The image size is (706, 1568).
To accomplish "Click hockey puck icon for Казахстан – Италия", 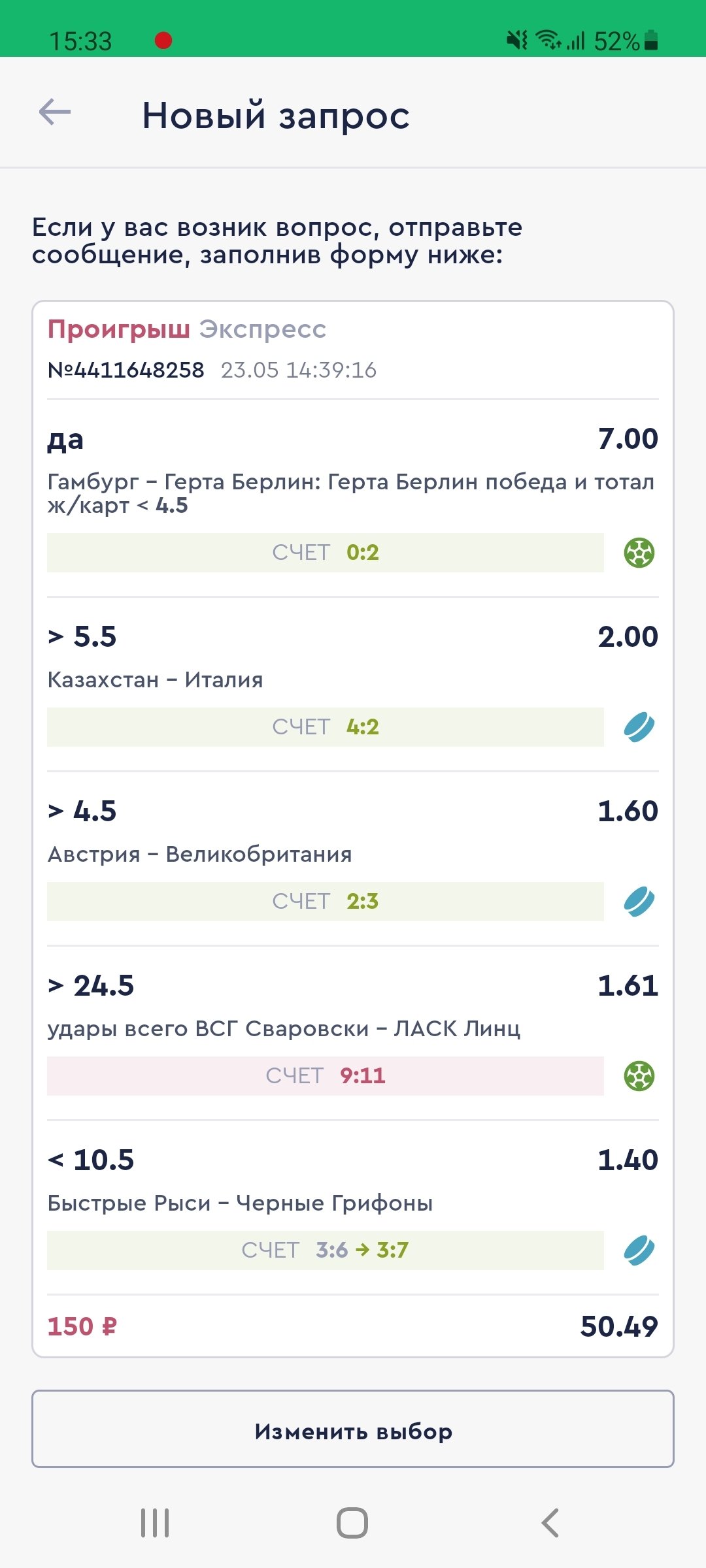I will (639, 727).
